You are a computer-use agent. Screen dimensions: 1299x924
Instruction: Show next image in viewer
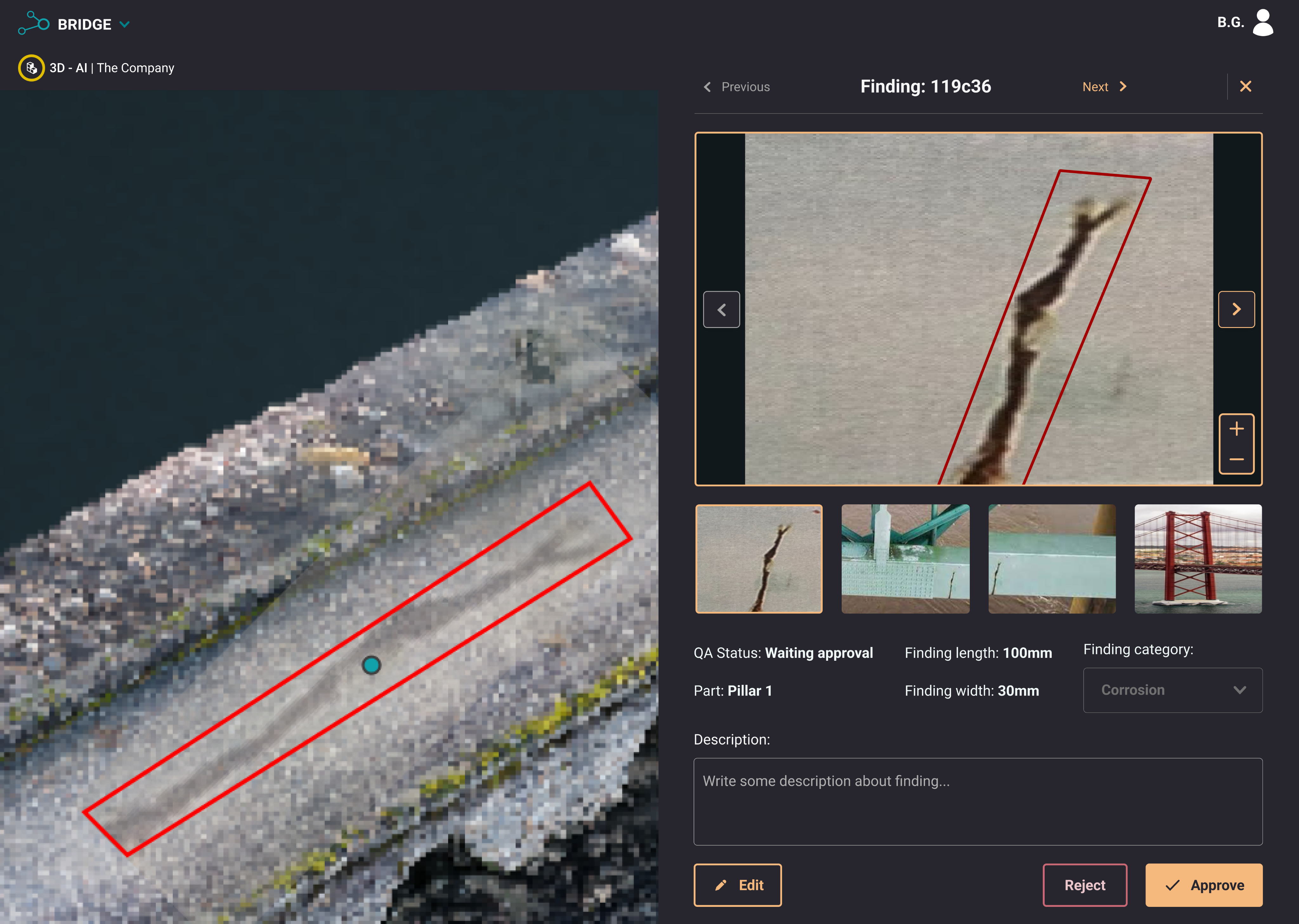click(1236, 310)
